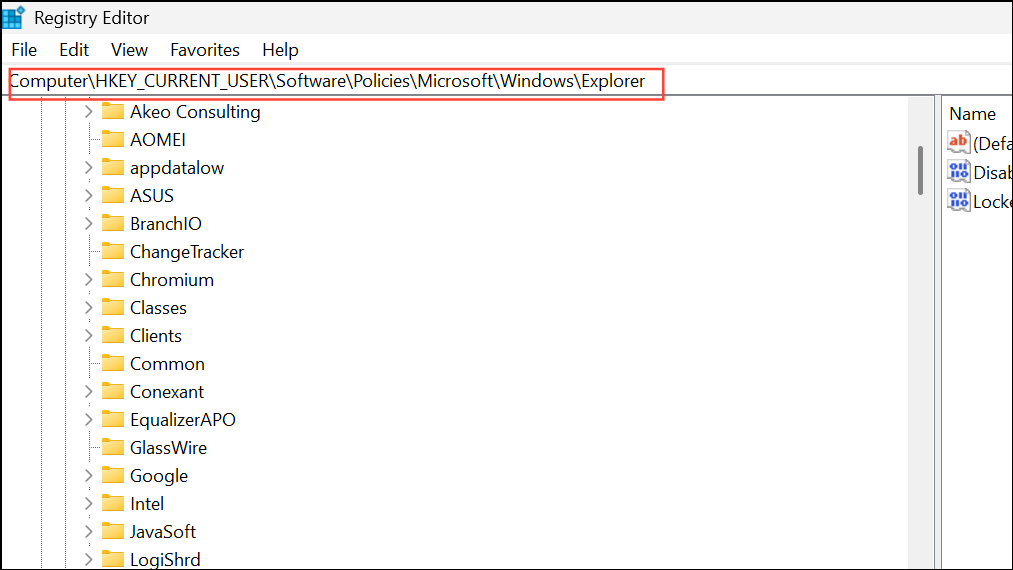Expand the JavaSoft key
The image size is (1013, 570).
tap(89, 532)
